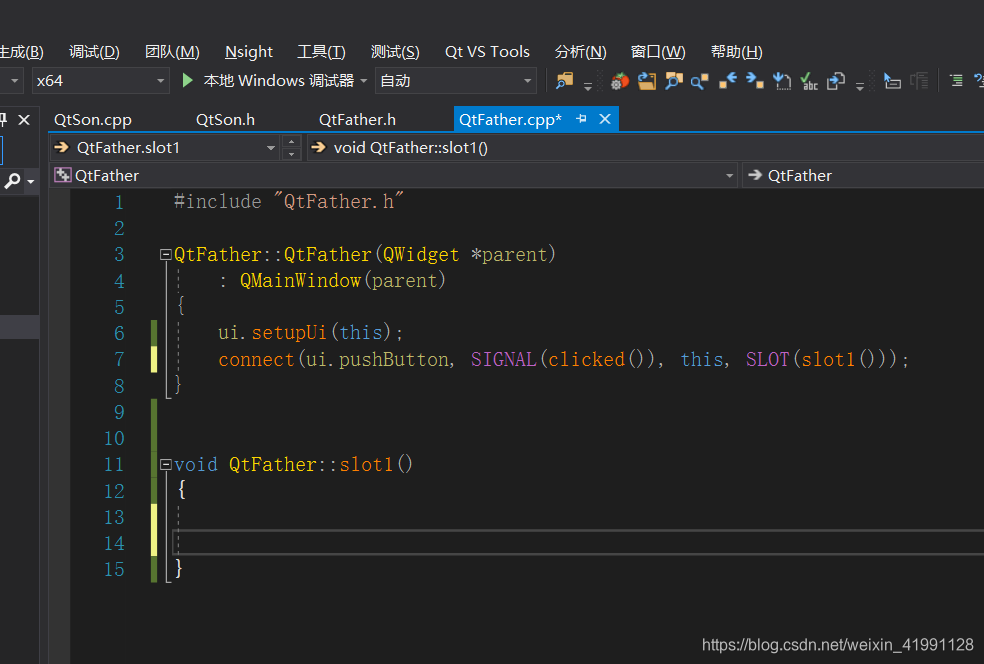Click the search magnifier in left panel
This screenshot has height=664, width=984.
coord(11,181)
